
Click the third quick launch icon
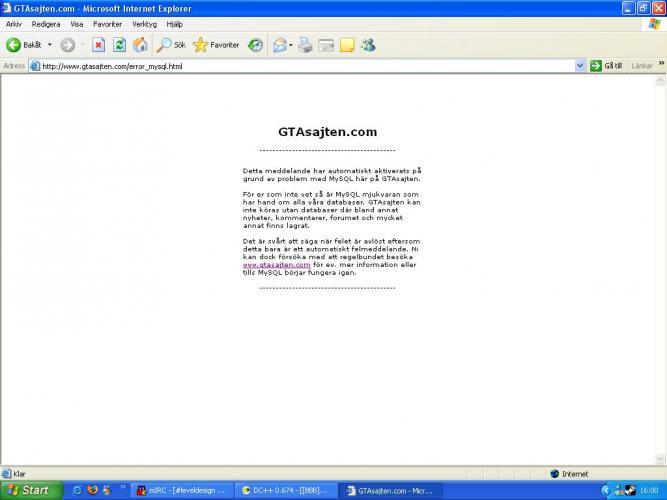pos(107,490)
